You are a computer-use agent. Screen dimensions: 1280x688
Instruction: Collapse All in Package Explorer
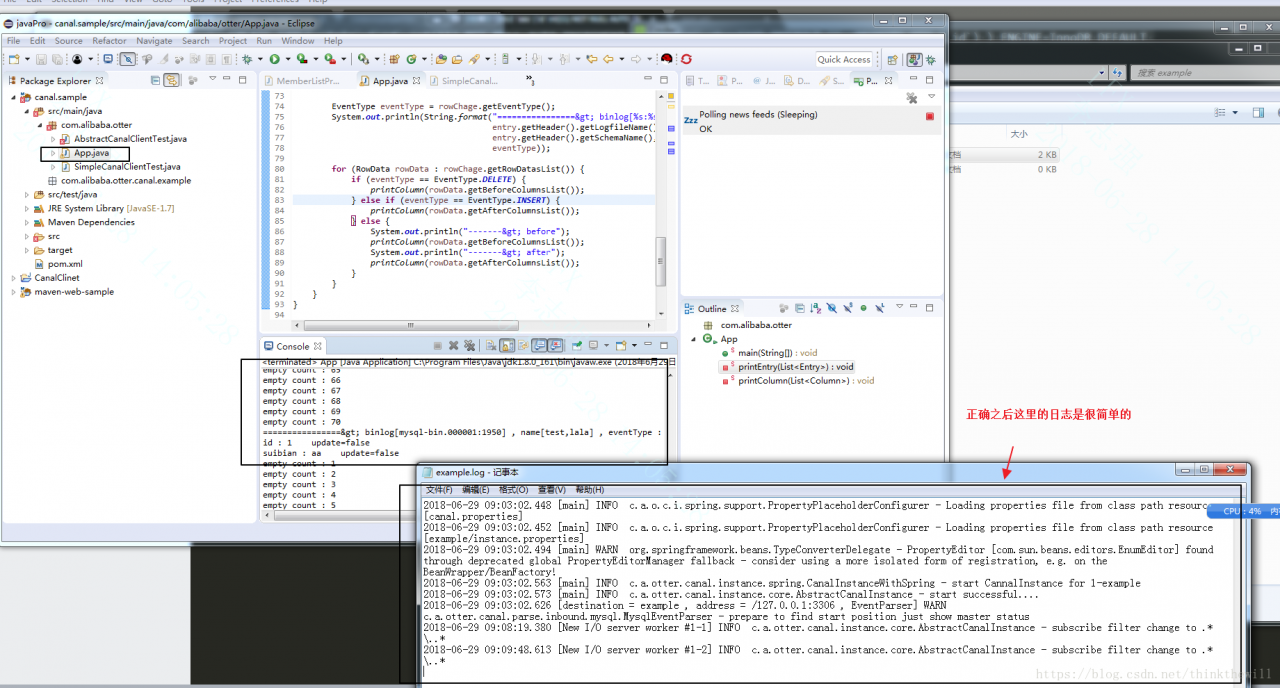coord(156,81)
